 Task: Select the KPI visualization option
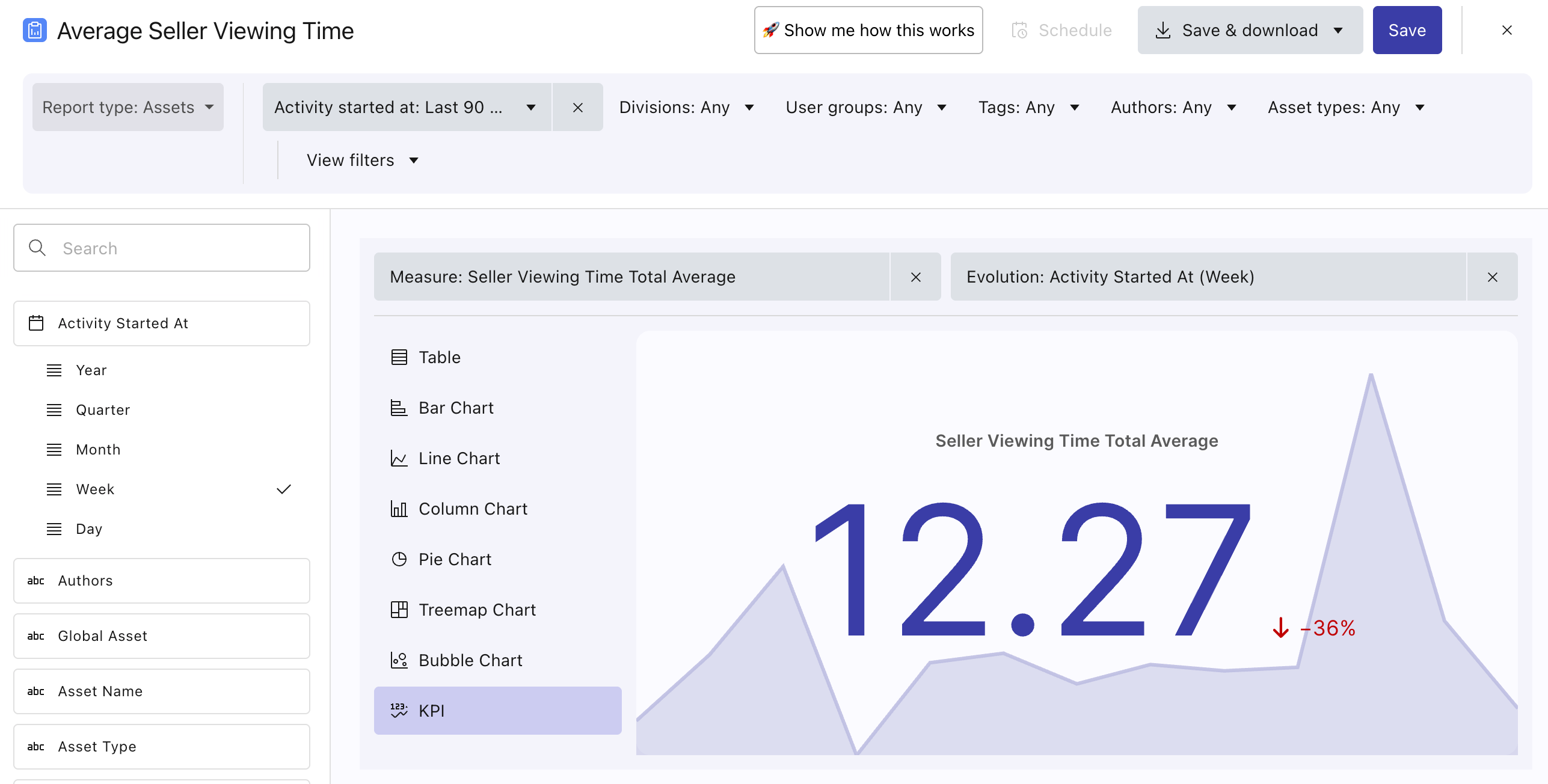[497, 711]
